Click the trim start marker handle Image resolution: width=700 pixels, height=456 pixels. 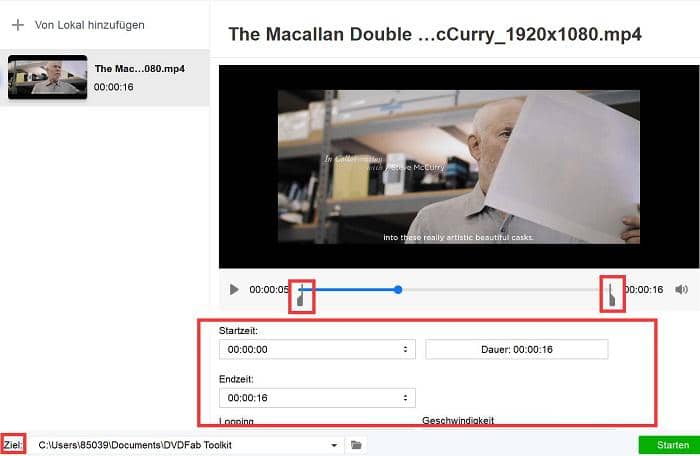coord(301,296)
